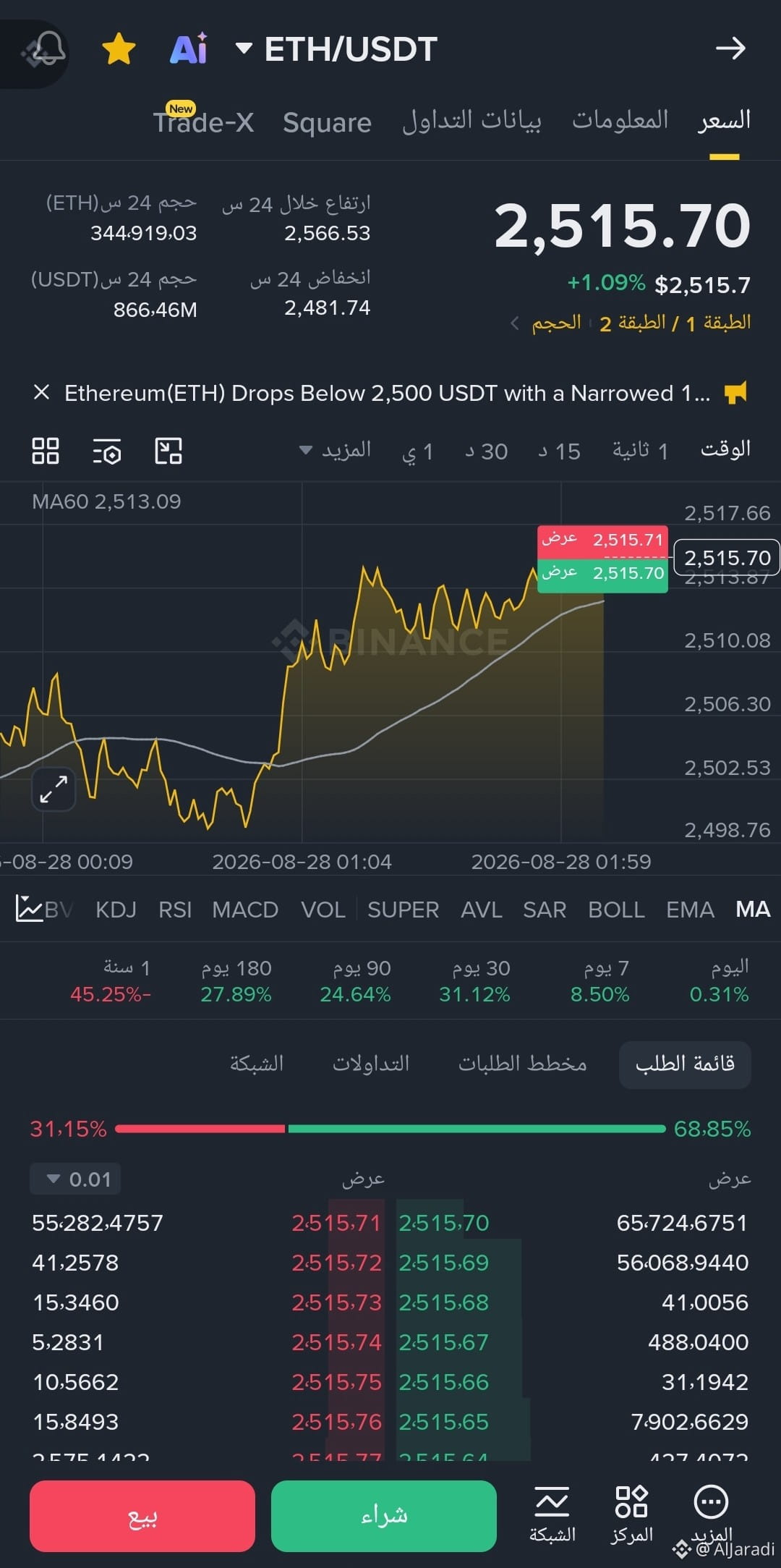Open the المزيد more options icon
The height and width of the screenshot is (1568, 781).
[712, 1514]
